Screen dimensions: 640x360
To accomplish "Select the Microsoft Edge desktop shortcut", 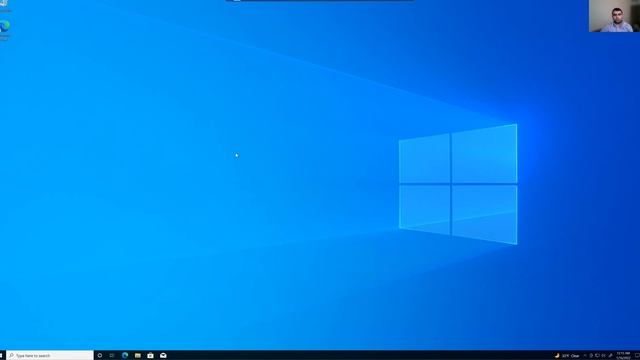I will click(5, 31).
